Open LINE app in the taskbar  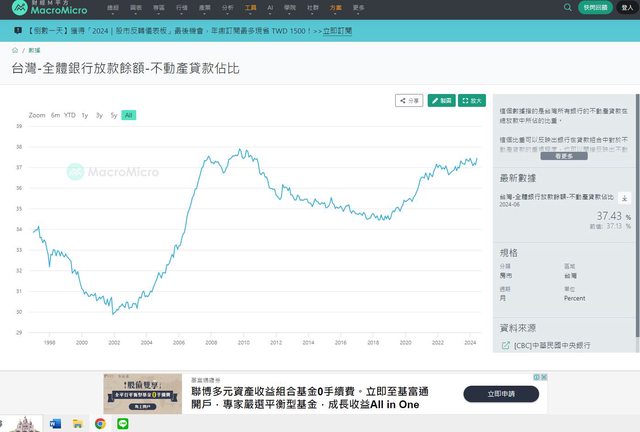tap(123, 424)
